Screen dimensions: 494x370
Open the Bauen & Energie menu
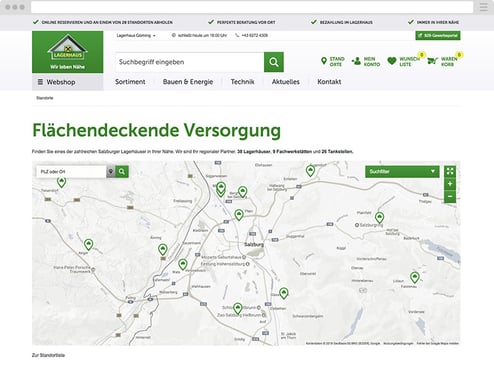pyautogui.click(x=188, y=82)
